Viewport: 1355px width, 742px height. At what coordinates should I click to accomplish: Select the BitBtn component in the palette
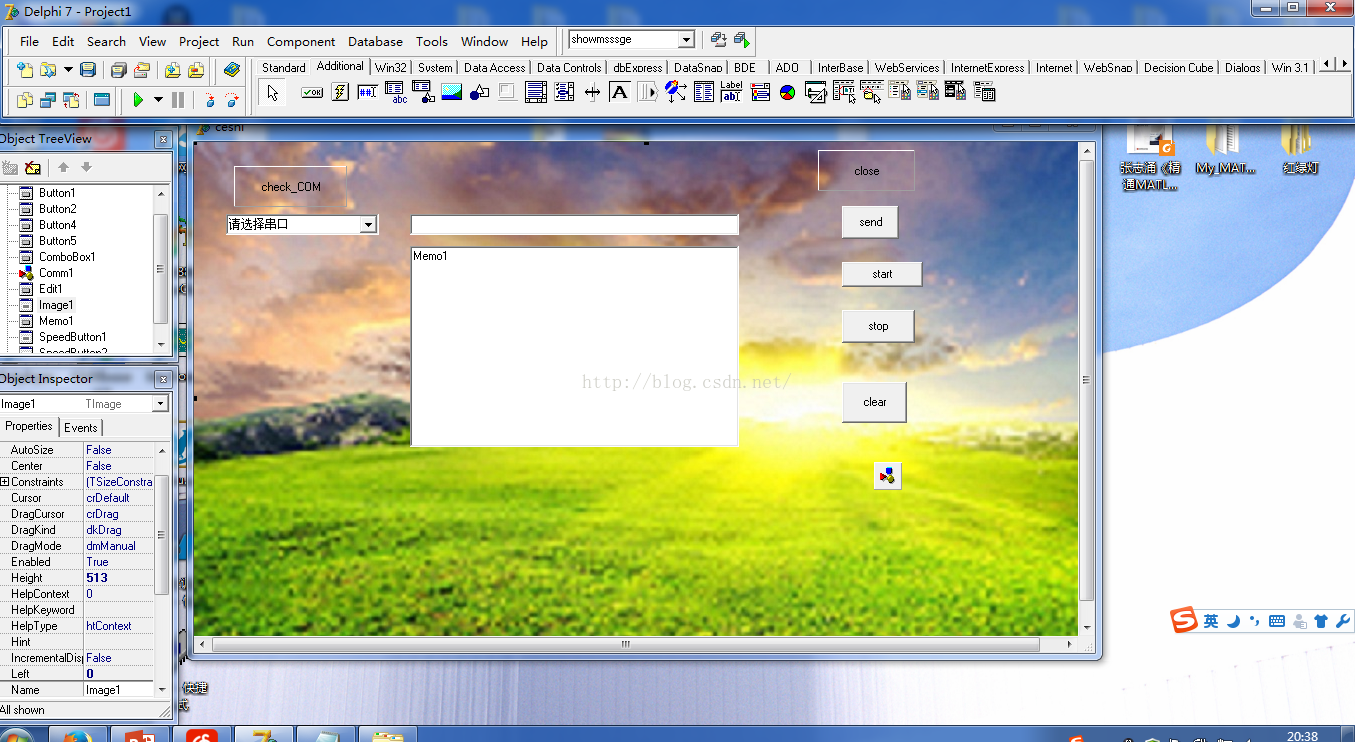click(312, 93)
